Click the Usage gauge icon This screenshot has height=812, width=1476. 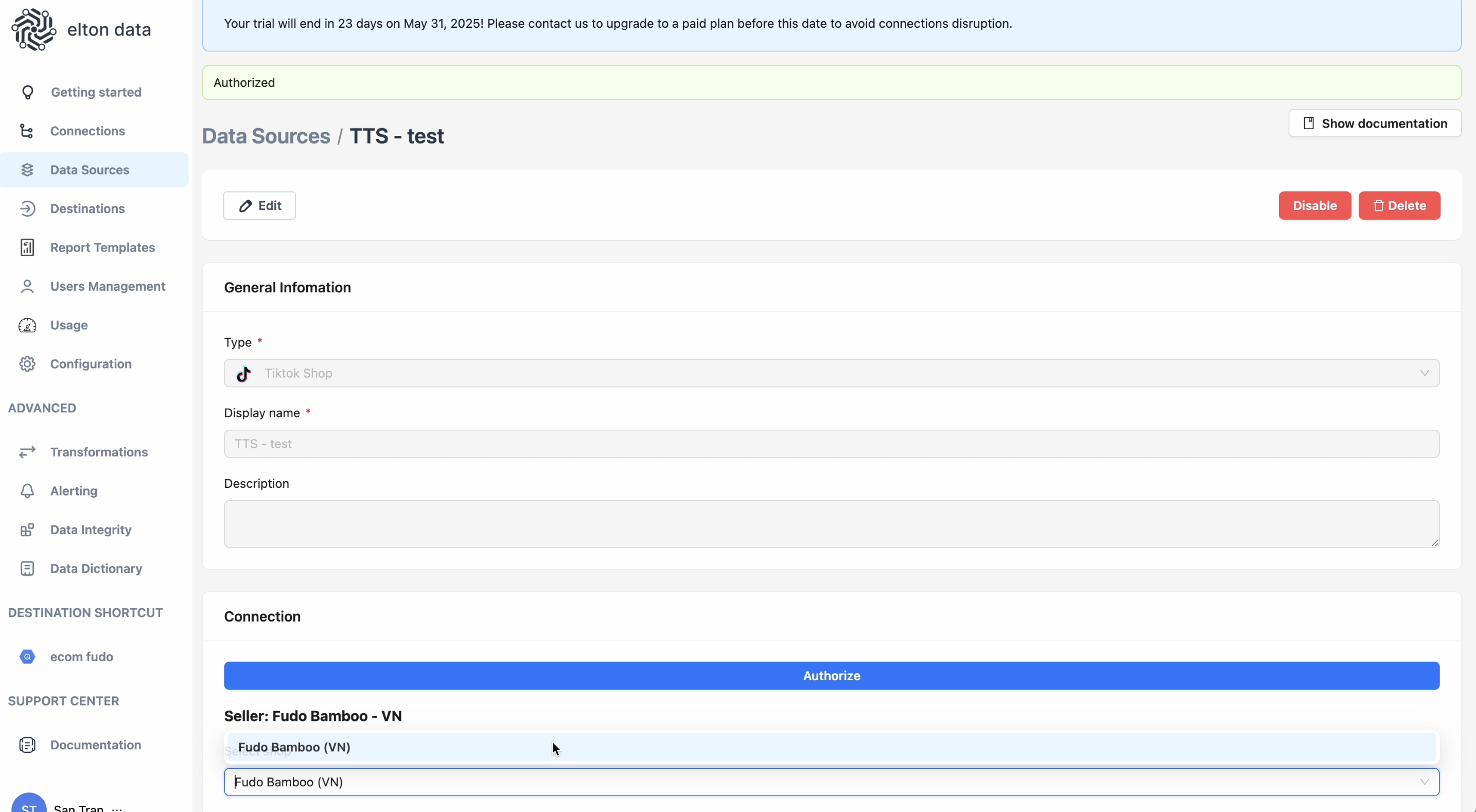(x=27, y=325)
